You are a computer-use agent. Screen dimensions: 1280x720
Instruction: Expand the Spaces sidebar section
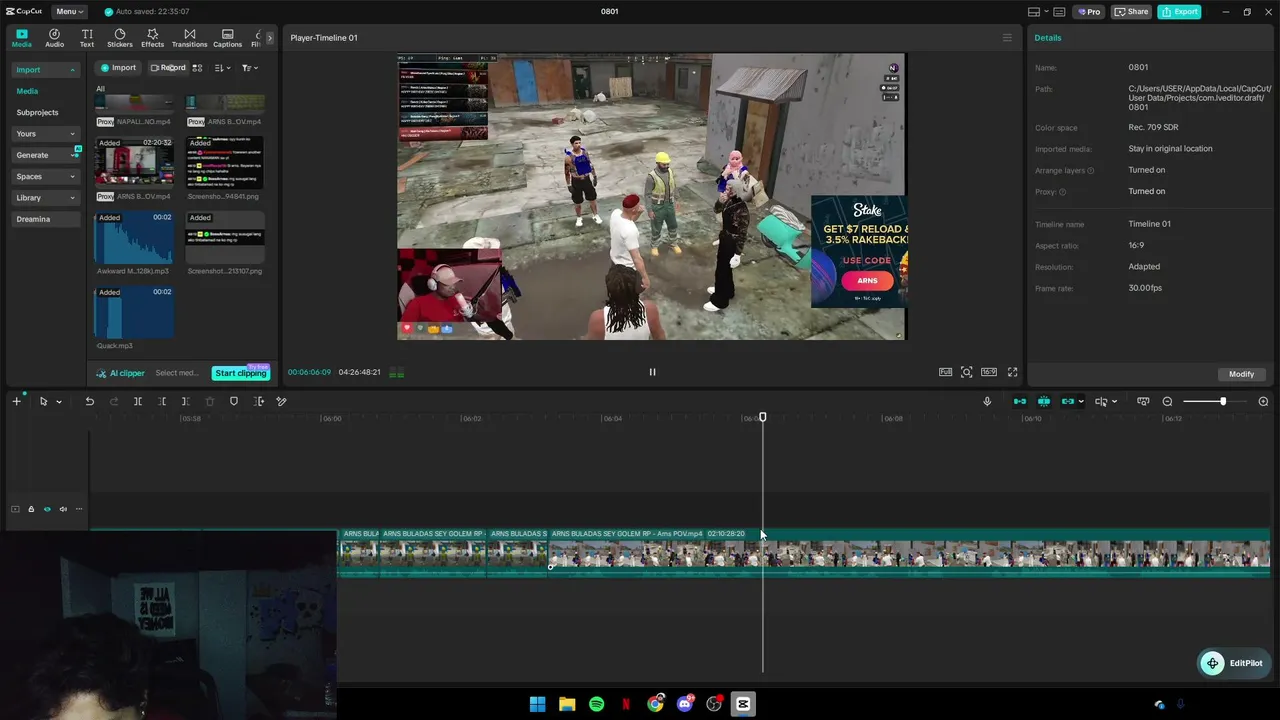(44, 177)
